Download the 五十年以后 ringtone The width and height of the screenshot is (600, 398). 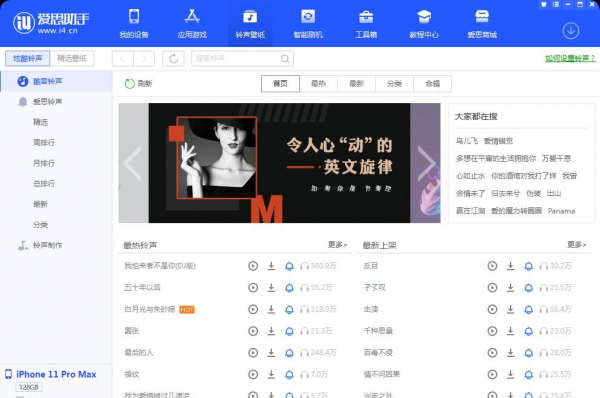(x=271, y=287)
